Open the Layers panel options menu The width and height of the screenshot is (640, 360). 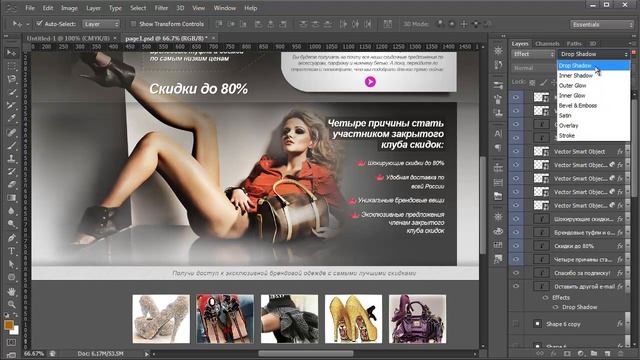[x=632, y=43]
